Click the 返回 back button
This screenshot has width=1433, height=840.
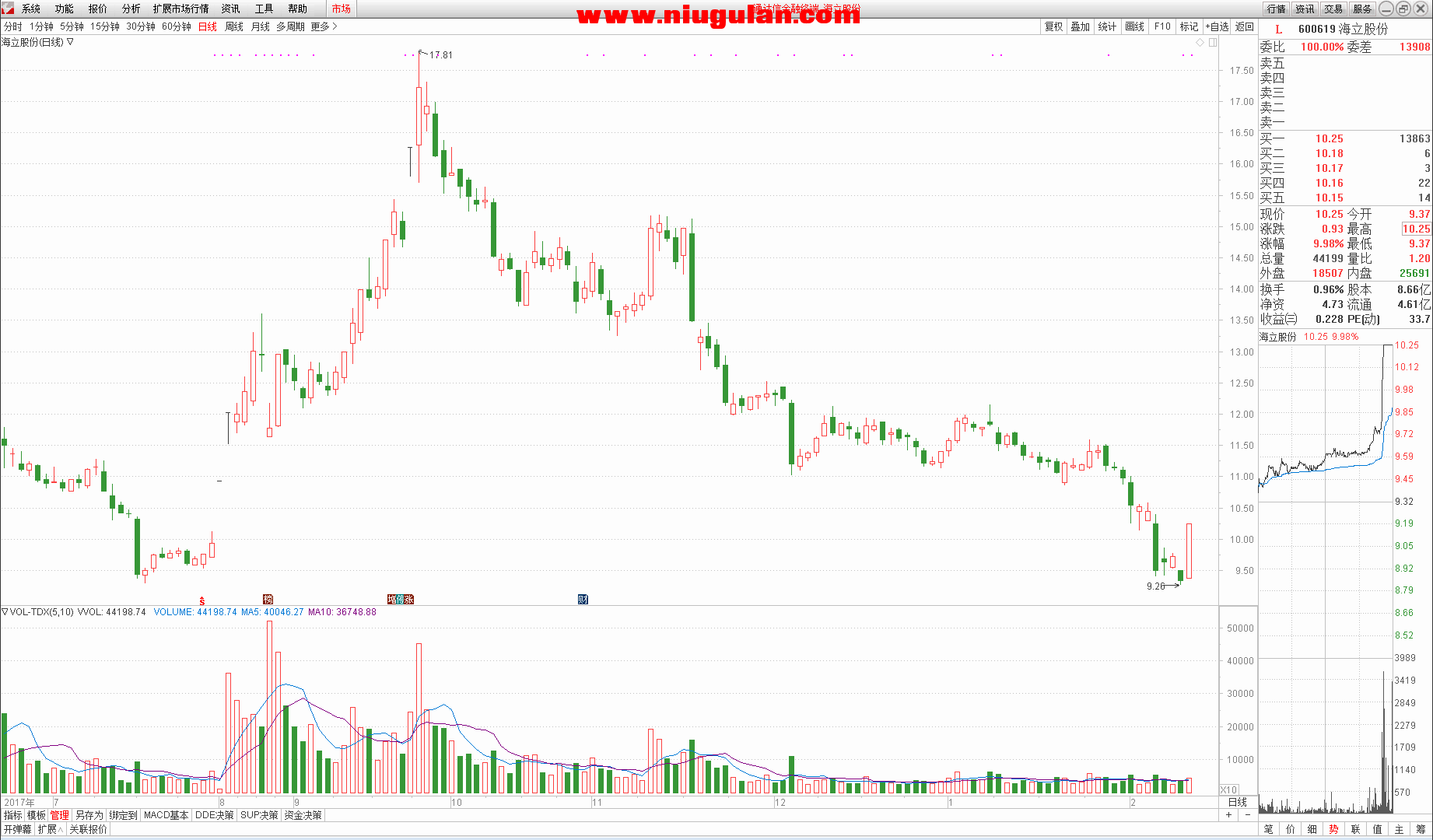(1245, 26)
